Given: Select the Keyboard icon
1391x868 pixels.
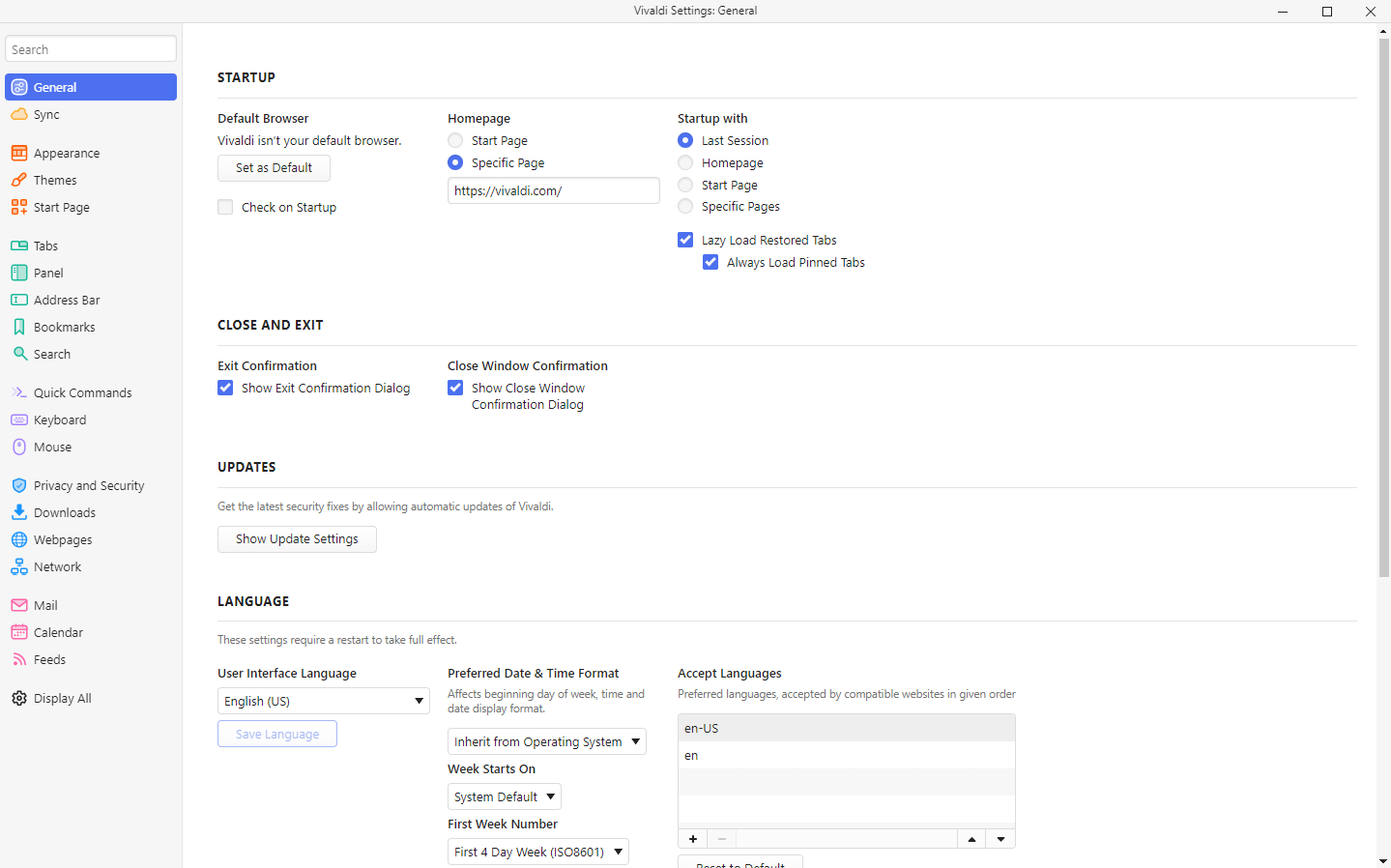Looking at the screenshot, I should pyautogui.click(x=19, y=420).
